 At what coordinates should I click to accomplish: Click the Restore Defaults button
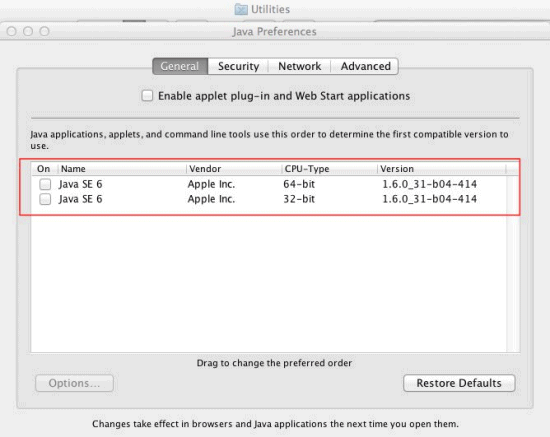[x=459, y=383]
